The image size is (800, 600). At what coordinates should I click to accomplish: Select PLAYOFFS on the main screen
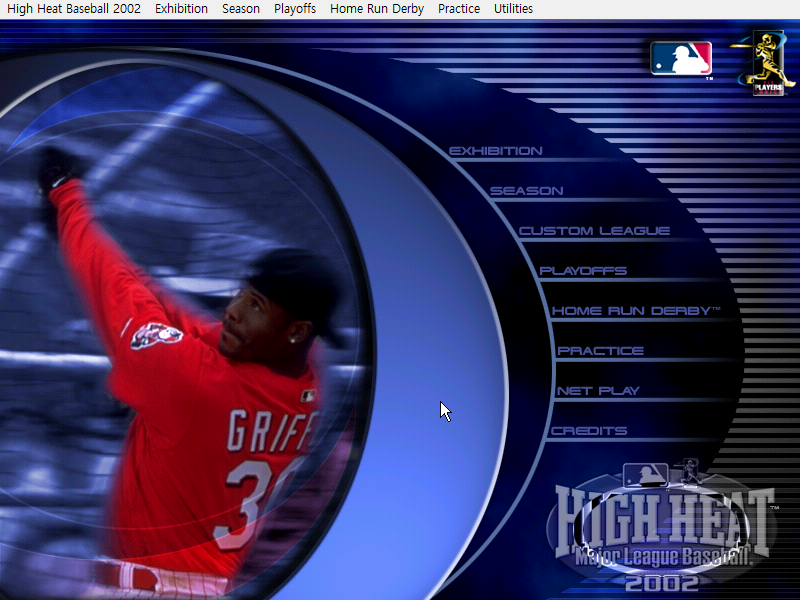coord(583,271)
